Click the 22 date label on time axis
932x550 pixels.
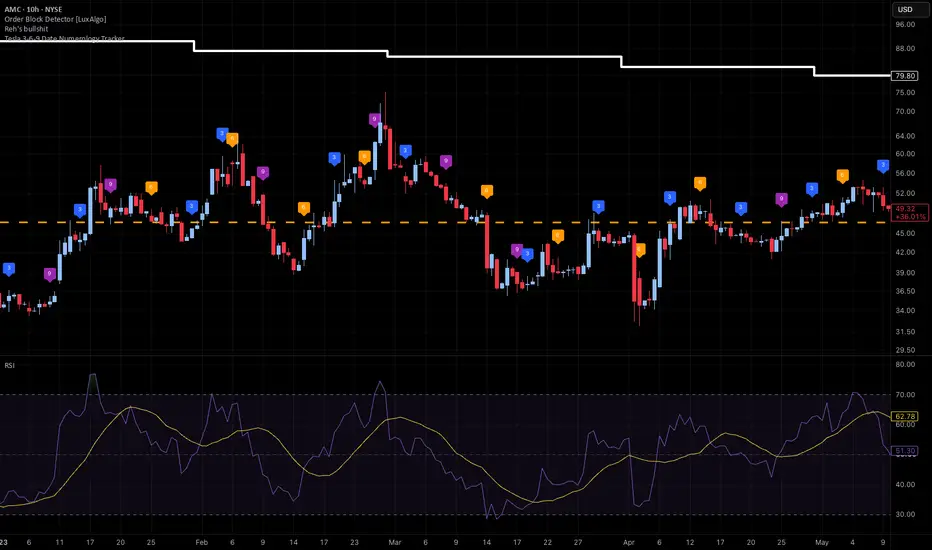(x=547, y=542)
